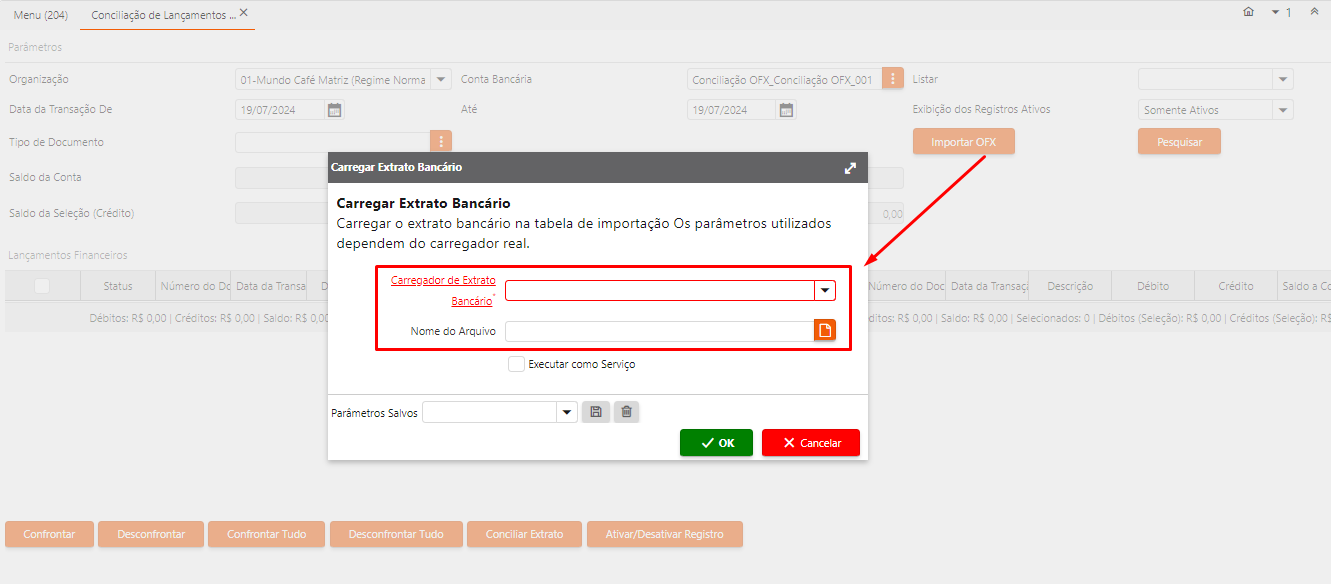
Task: Click the Descrição column header
Action: coord(1070,286)
